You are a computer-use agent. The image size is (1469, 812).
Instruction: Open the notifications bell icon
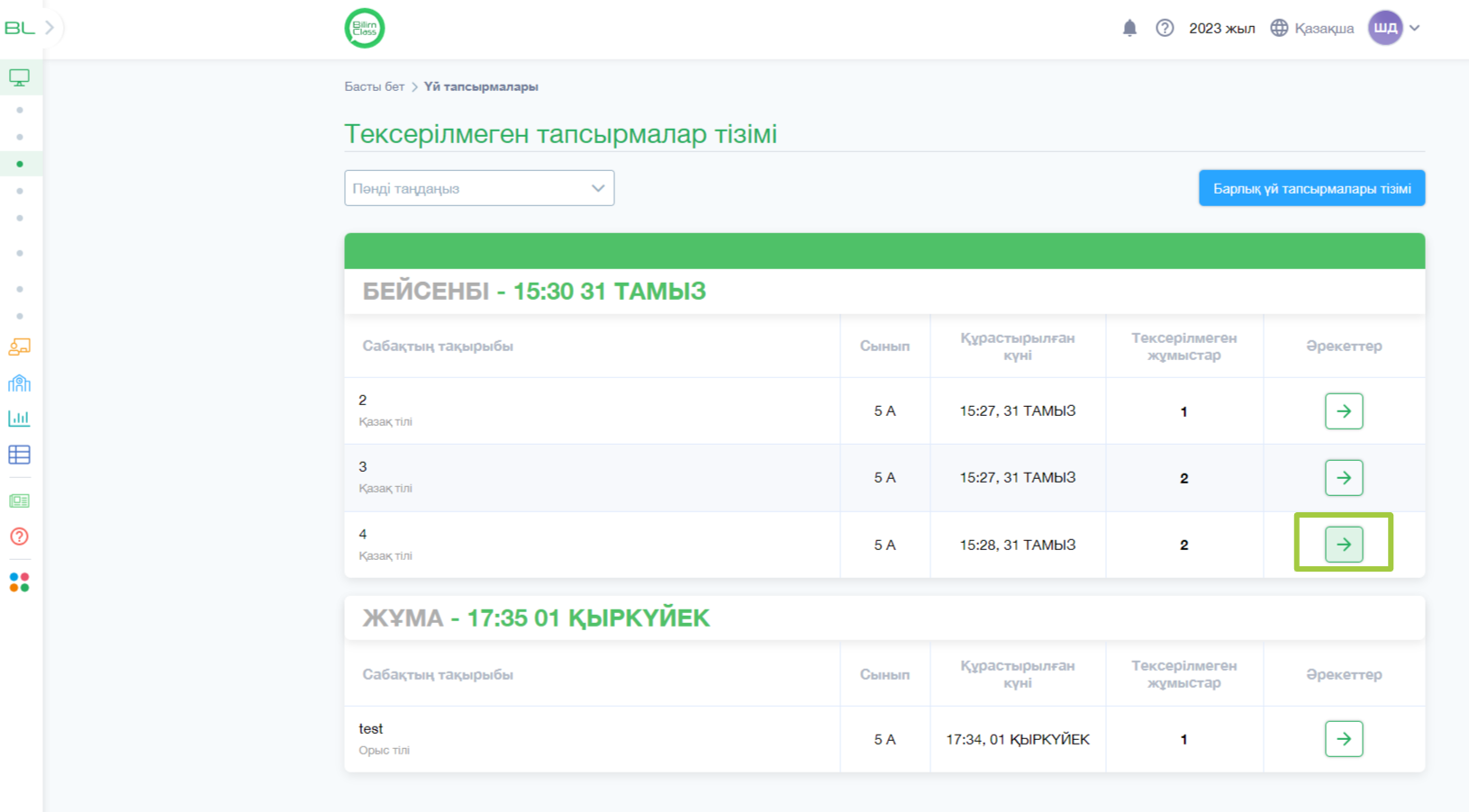pyautogui.click(x=1129, y=28)
